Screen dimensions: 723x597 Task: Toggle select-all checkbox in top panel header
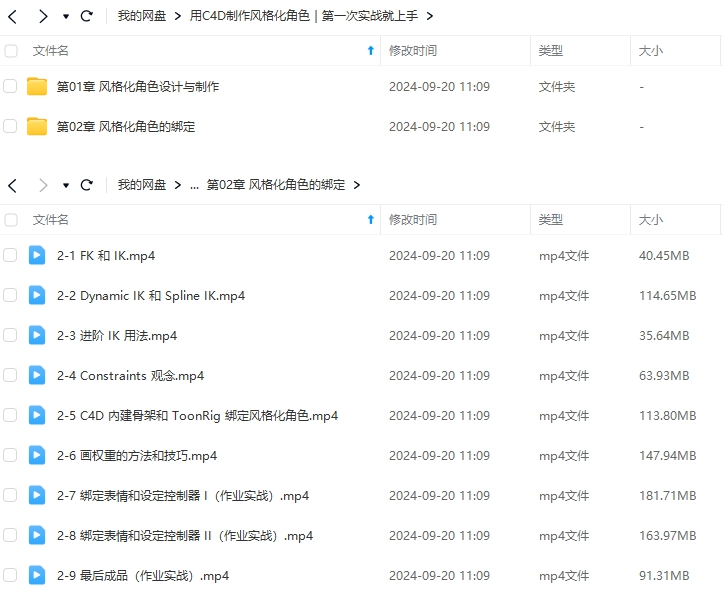tap(11, 51)
